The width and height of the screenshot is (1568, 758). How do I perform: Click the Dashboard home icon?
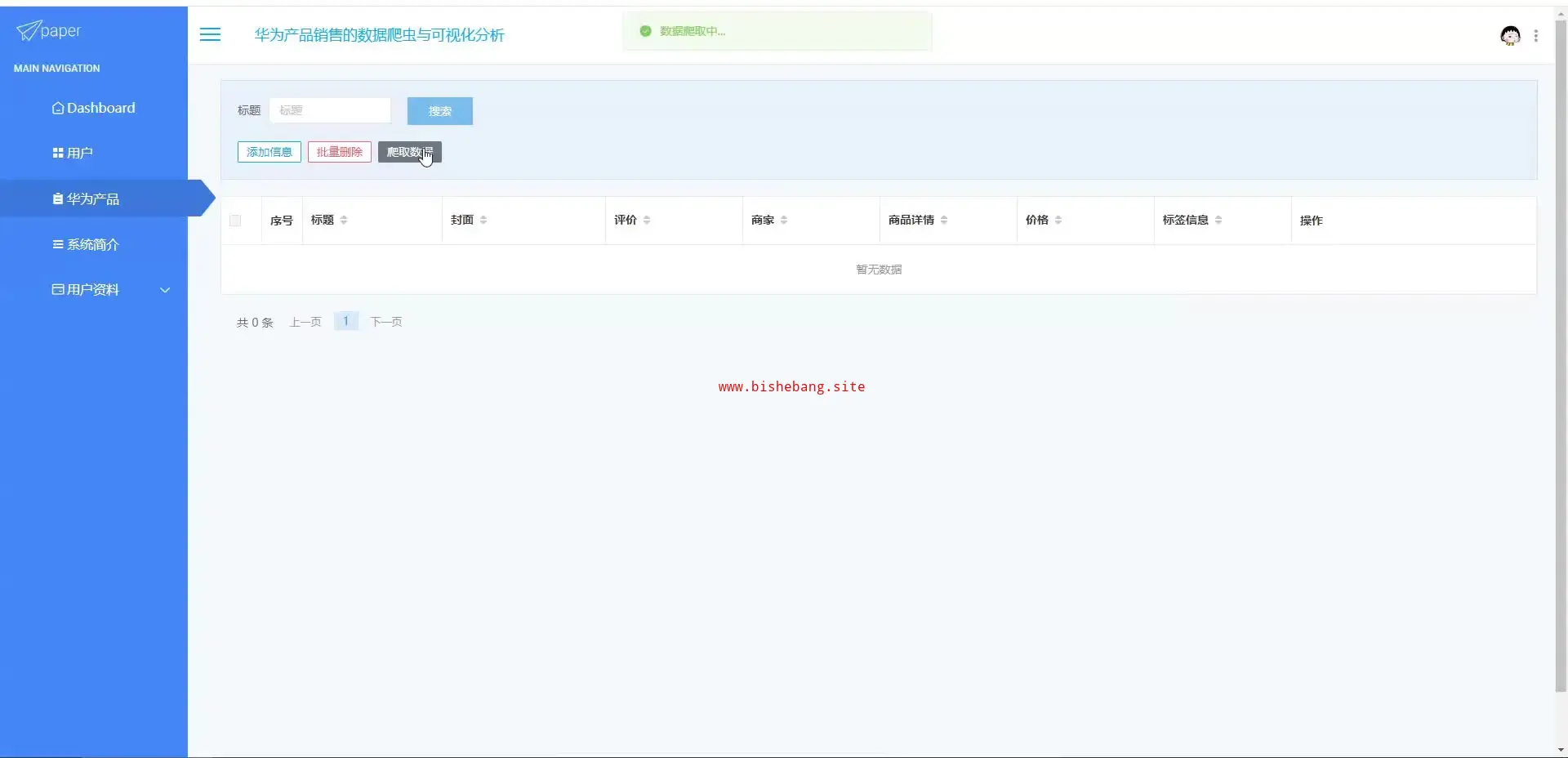point(58,108)
